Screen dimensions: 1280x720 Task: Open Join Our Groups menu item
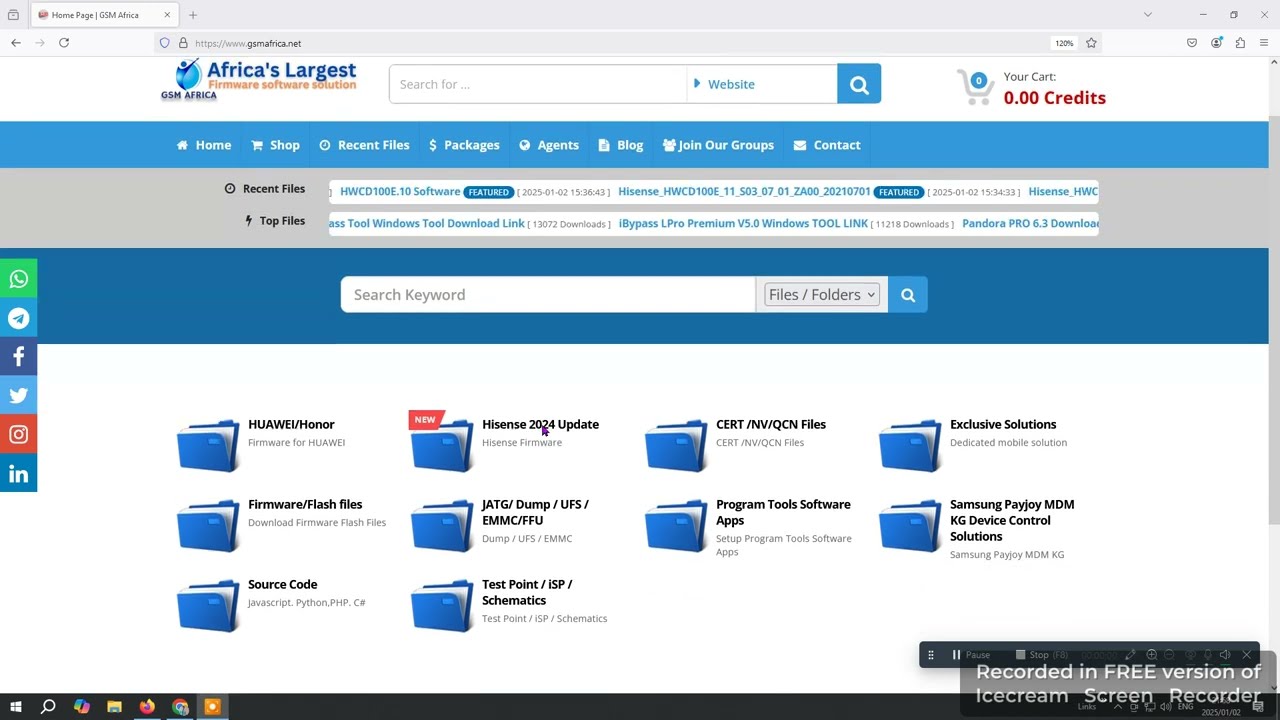pos(718,145)
